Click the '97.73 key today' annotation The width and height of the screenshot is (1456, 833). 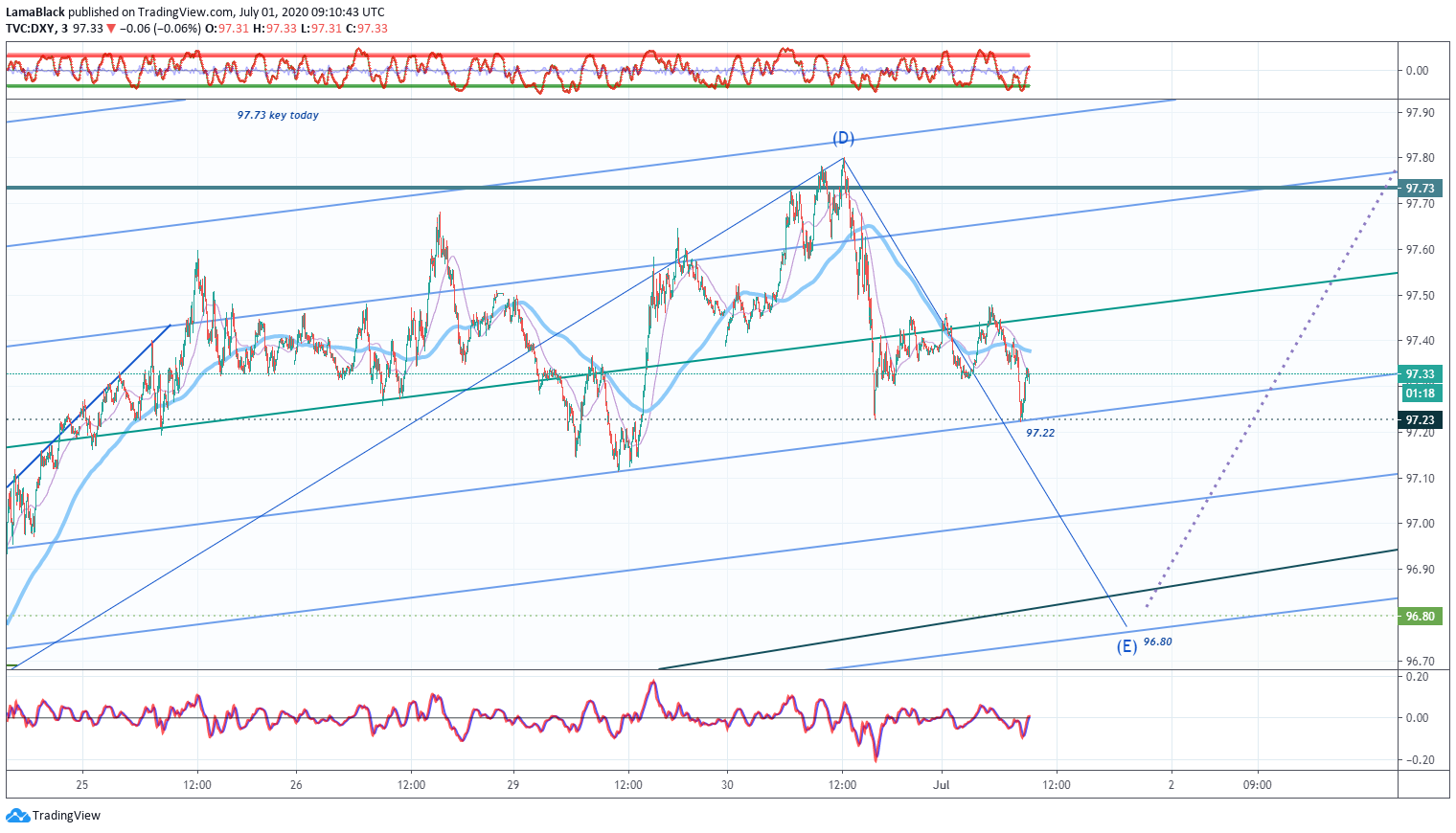click(x=278, y=115)
